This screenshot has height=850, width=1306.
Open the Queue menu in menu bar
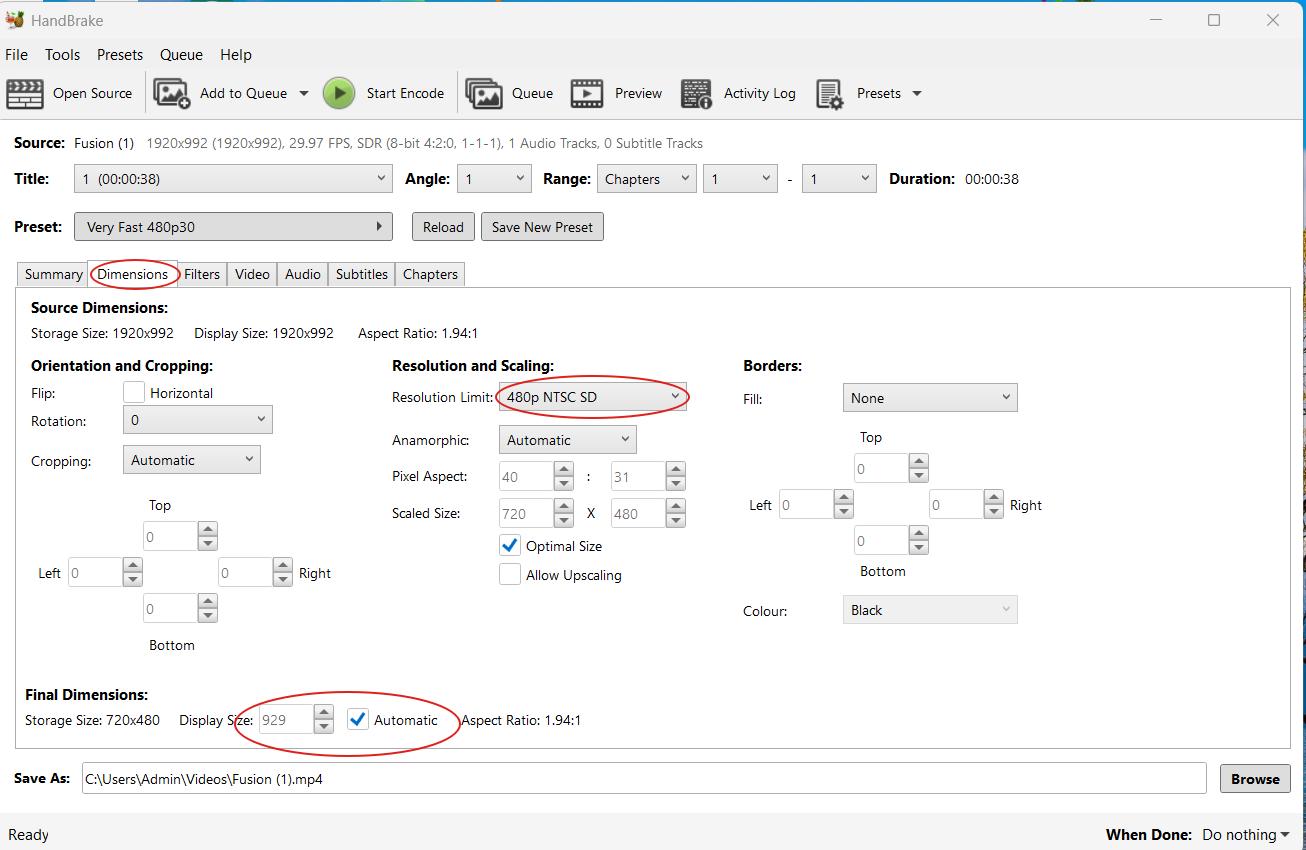[181, 55]
